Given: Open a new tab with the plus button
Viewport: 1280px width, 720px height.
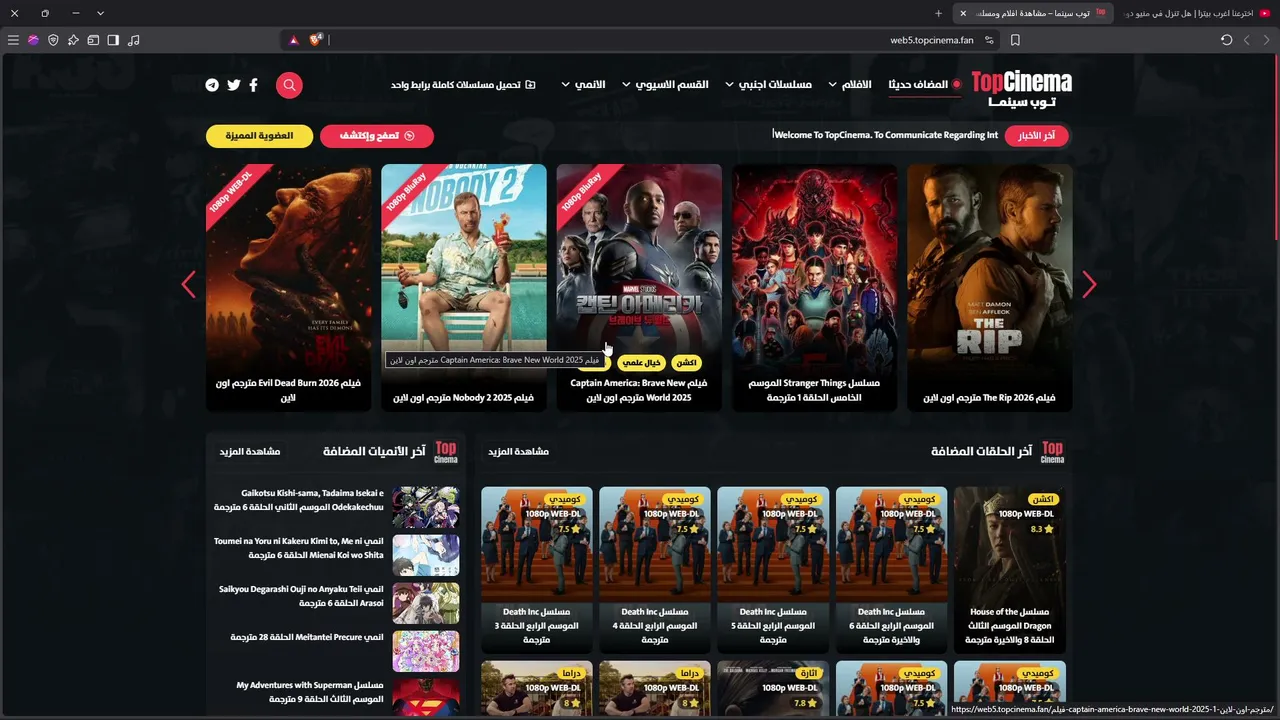Looking at the screenshot, I should [x=938, y=13].
